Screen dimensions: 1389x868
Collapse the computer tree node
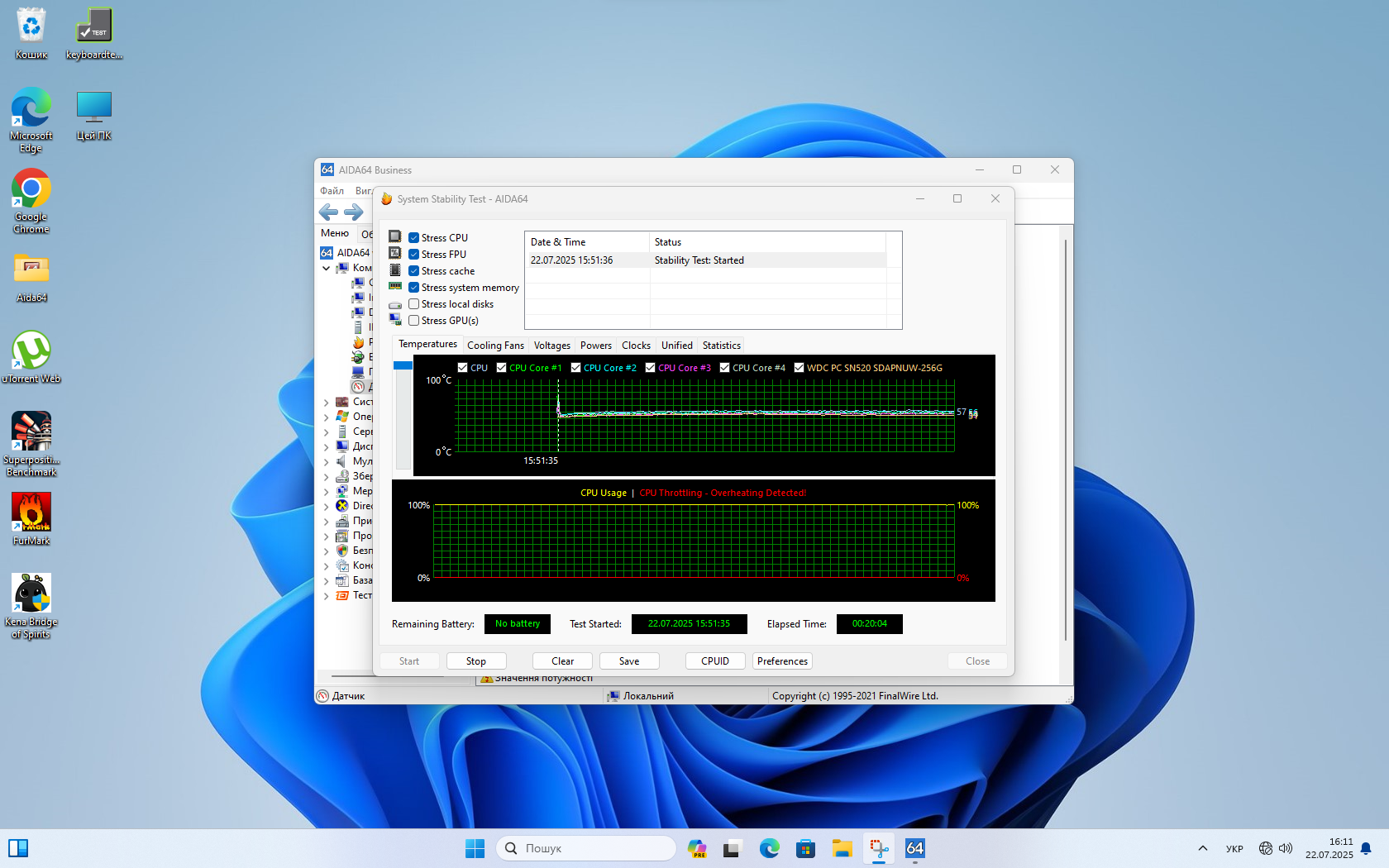[327, 268]
